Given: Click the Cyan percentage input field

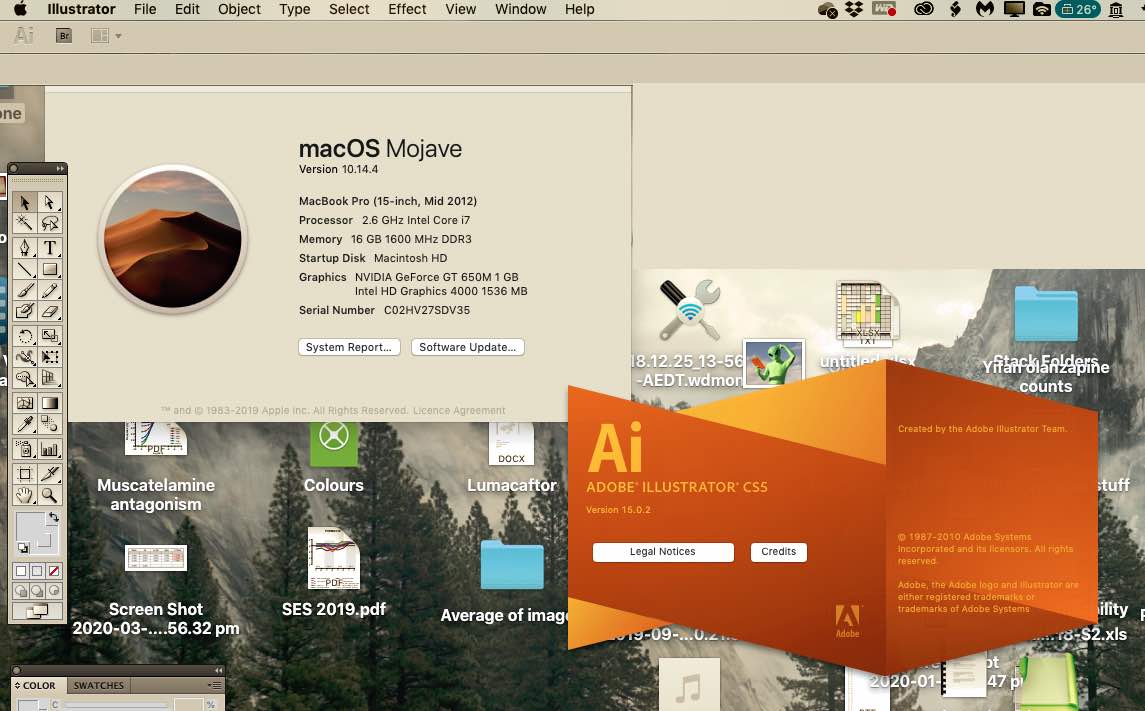Looking at the screenshot, I should (188, 705).
